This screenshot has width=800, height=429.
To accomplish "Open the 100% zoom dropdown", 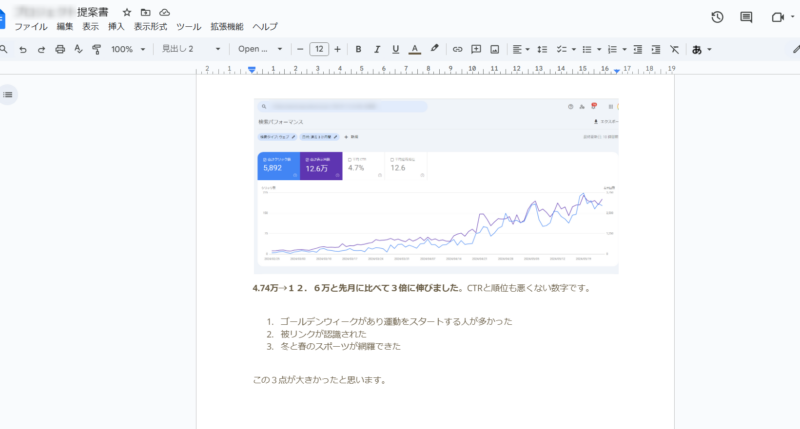I will tap(128, 49).
